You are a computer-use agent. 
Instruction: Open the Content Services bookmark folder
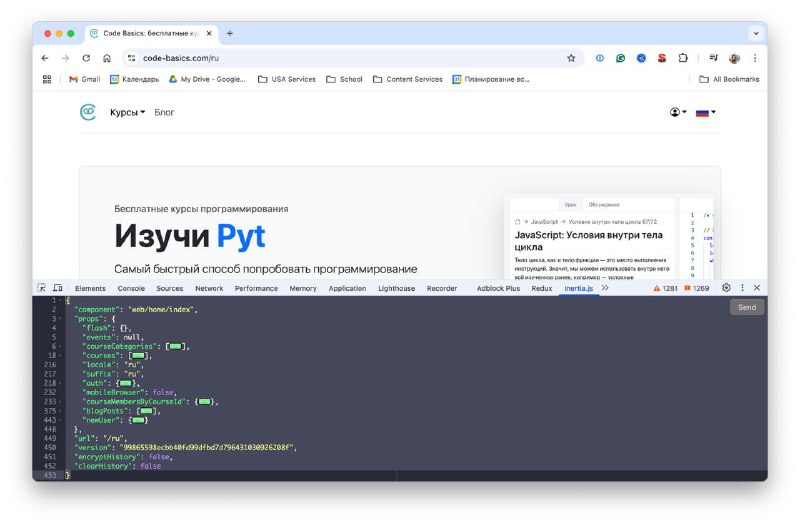pos(408,79)
